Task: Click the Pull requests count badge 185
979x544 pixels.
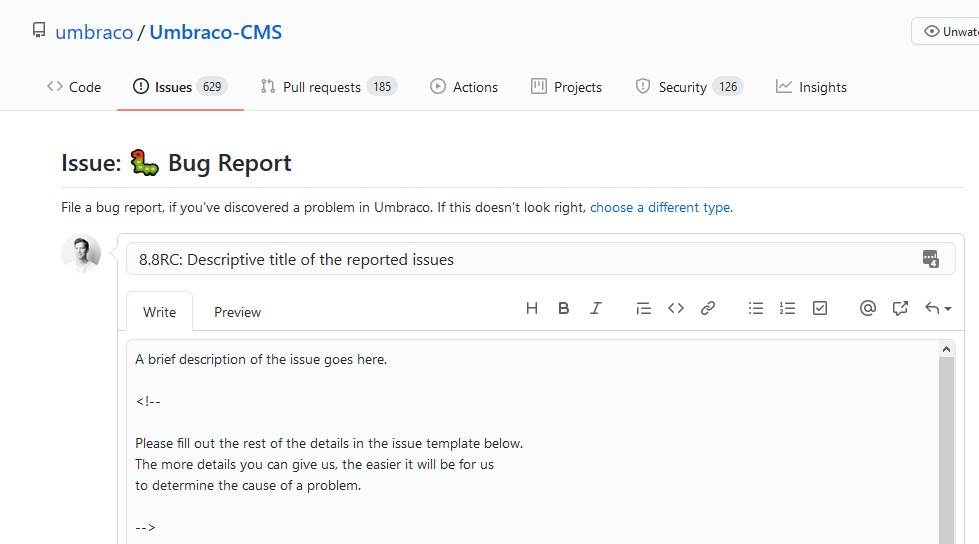Action: point(382,87)
